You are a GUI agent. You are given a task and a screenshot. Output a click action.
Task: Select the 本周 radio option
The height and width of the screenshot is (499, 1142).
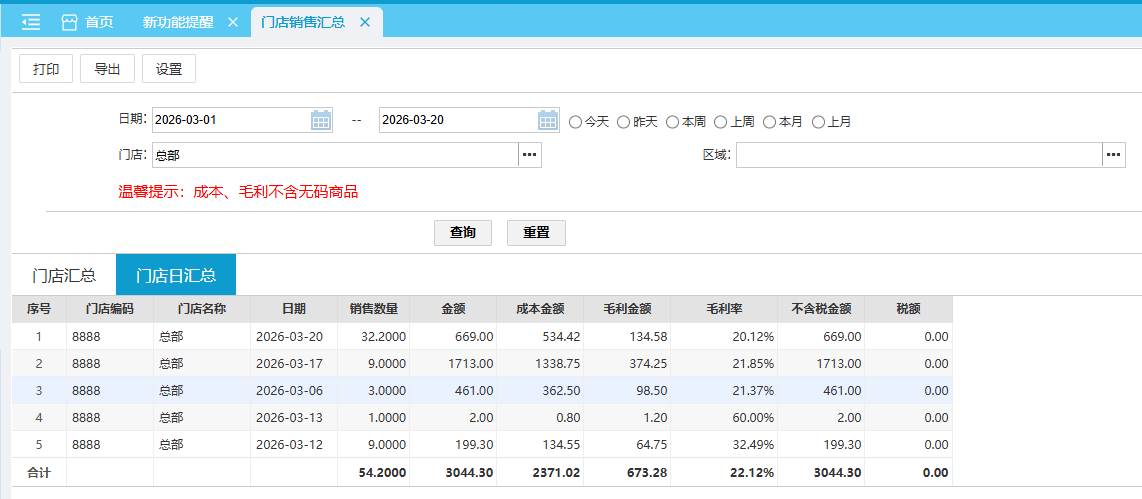(x=672, y=122)
